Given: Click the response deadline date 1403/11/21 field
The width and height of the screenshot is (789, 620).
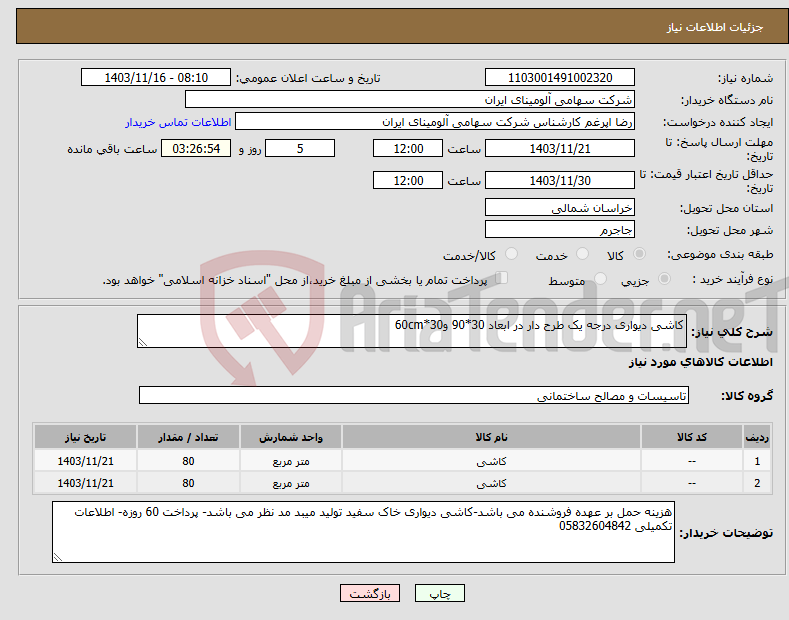Looking at the screenshot, I should (x=560, y=148).
